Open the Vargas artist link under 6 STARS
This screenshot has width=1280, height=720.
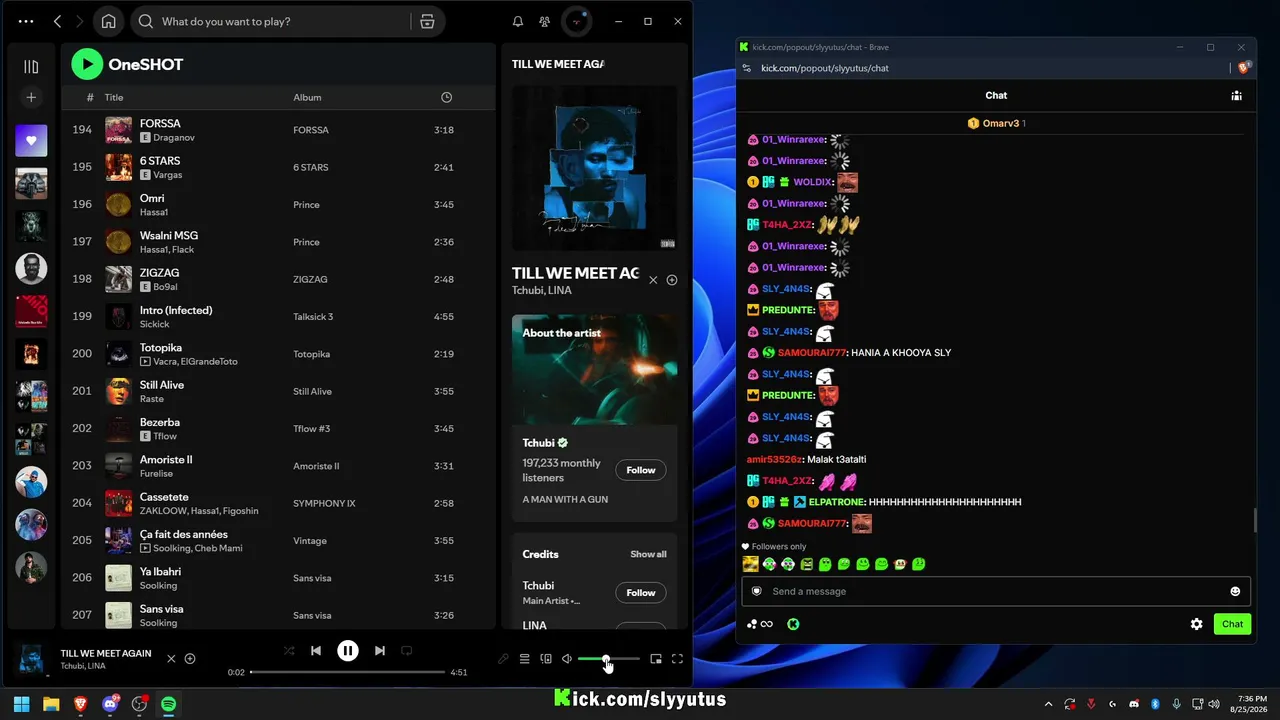point(168,175)
